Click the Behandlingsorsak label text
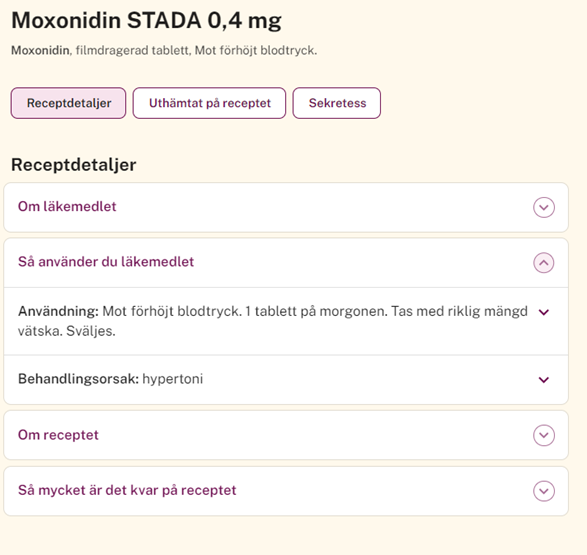Viewport: 587px width, 555px height. [x=78, y=379]
